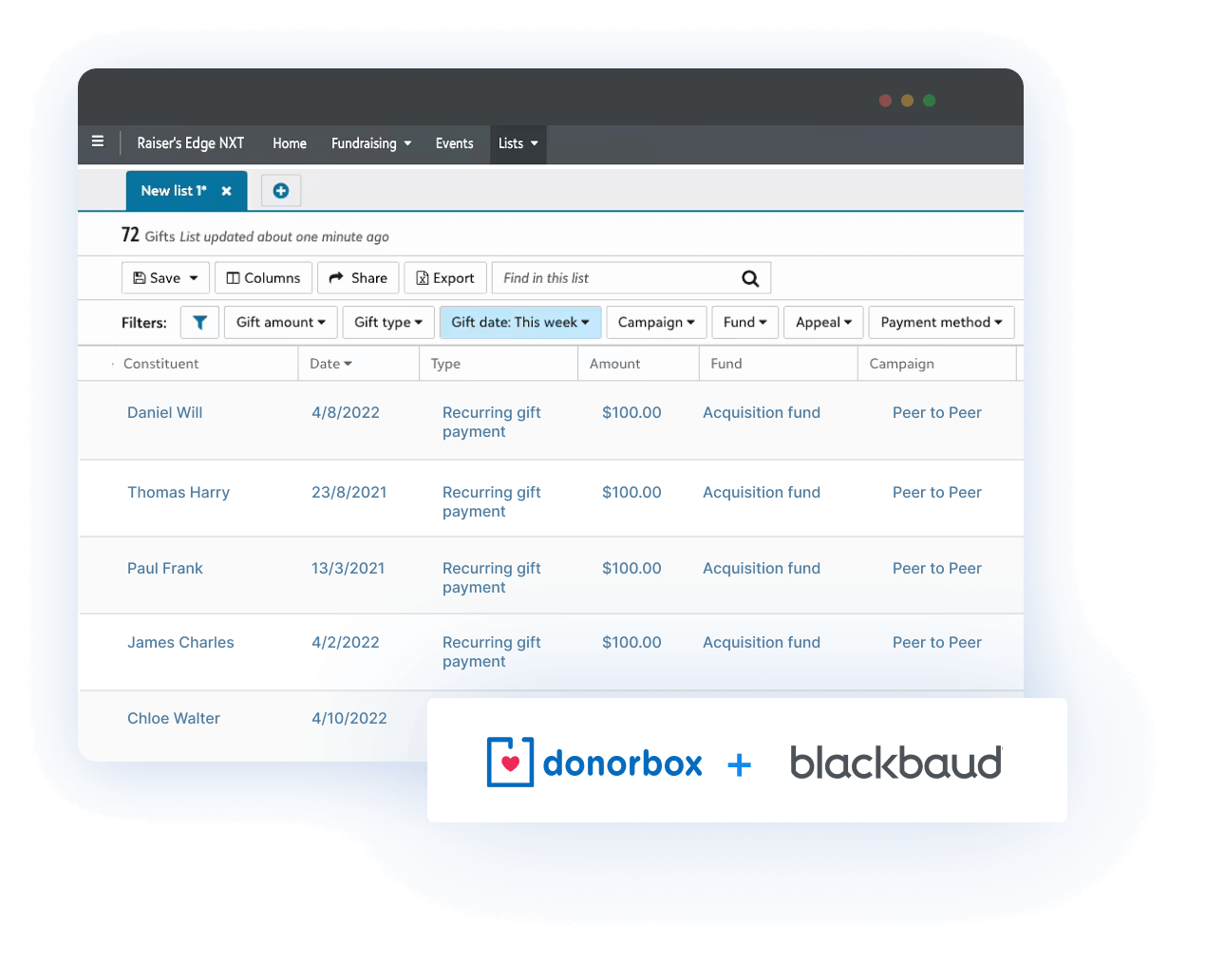The image size is (1225, 980).
Task: Expand the Gift type filter
Action: coord(388,323)
